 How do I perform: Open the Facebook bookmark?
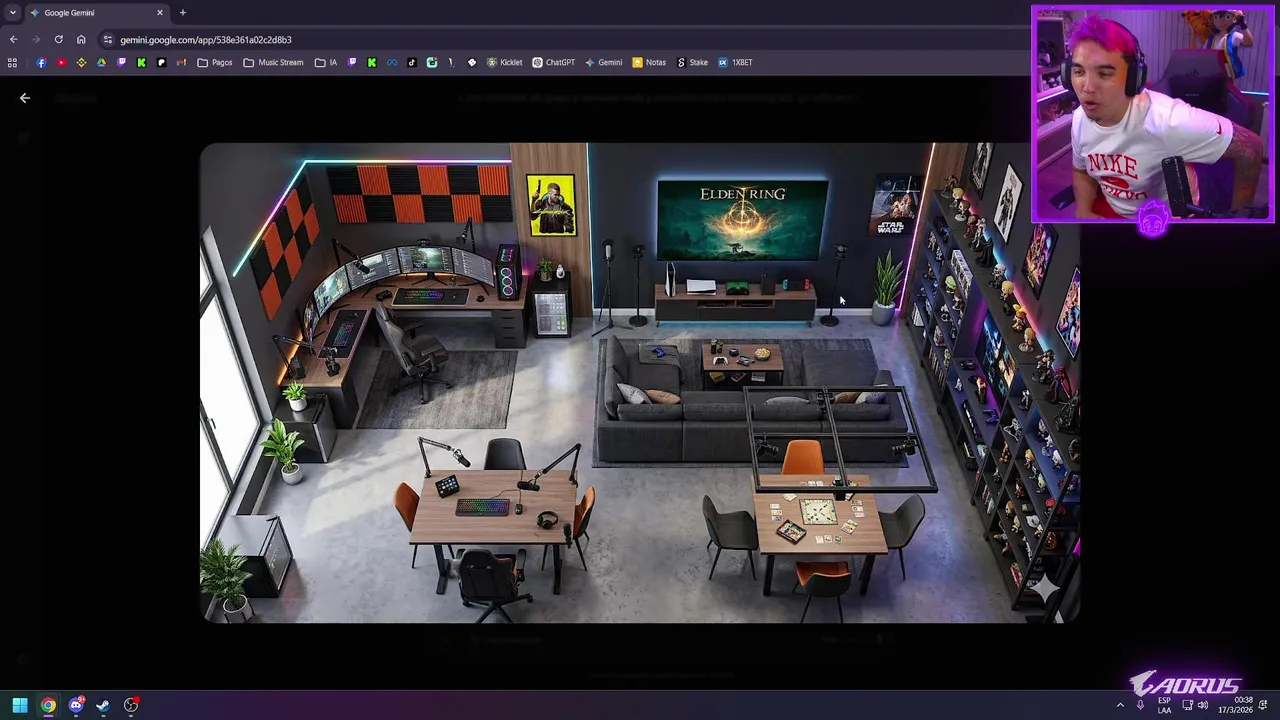pyautogui.click(x=41, y=62)
